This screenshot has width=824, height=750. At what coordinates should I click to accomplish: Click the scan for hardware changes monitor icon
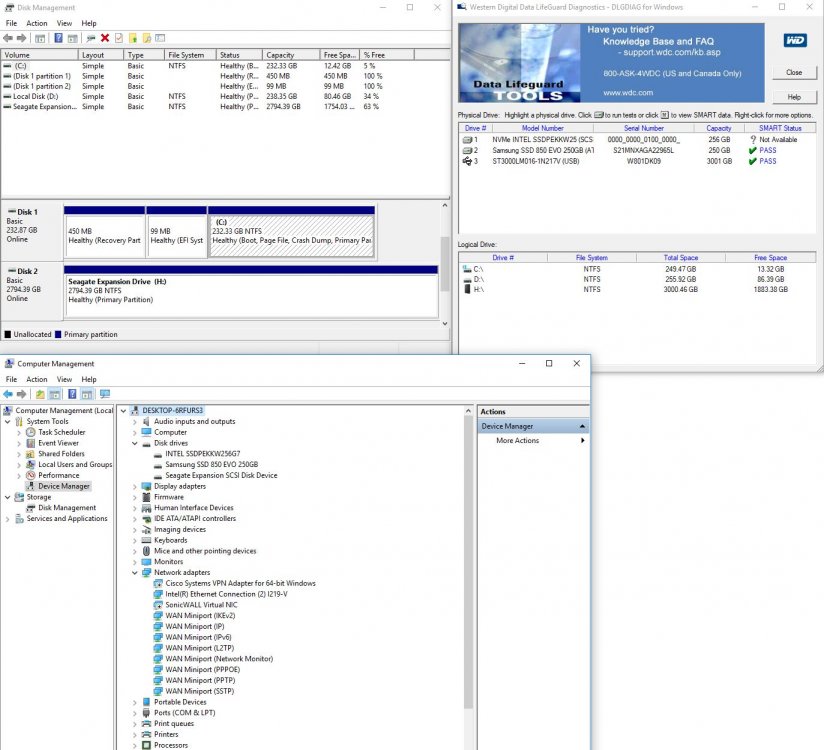[x=105, y=394]
